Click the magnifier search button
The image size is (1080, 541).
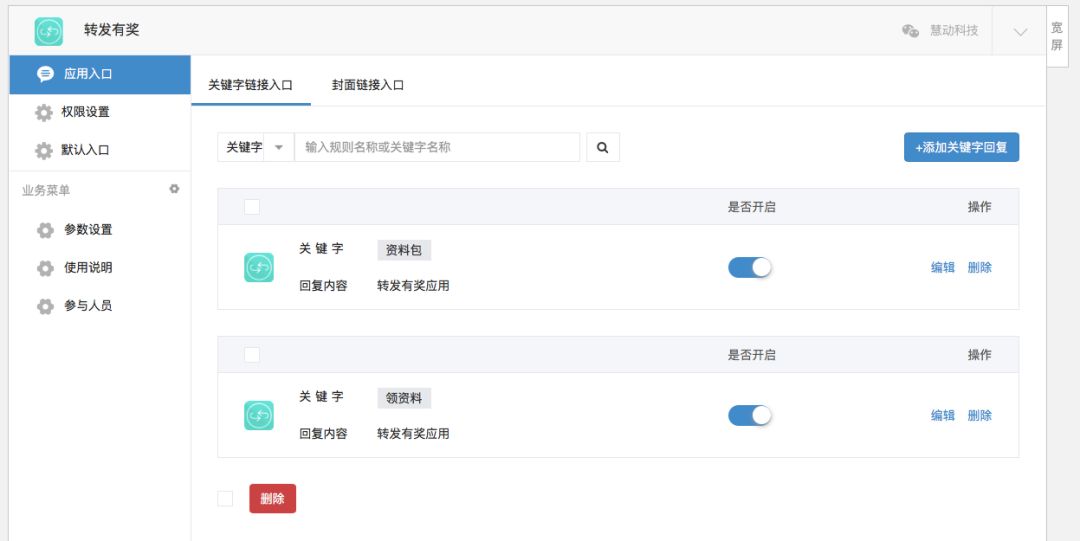point(603,147)
